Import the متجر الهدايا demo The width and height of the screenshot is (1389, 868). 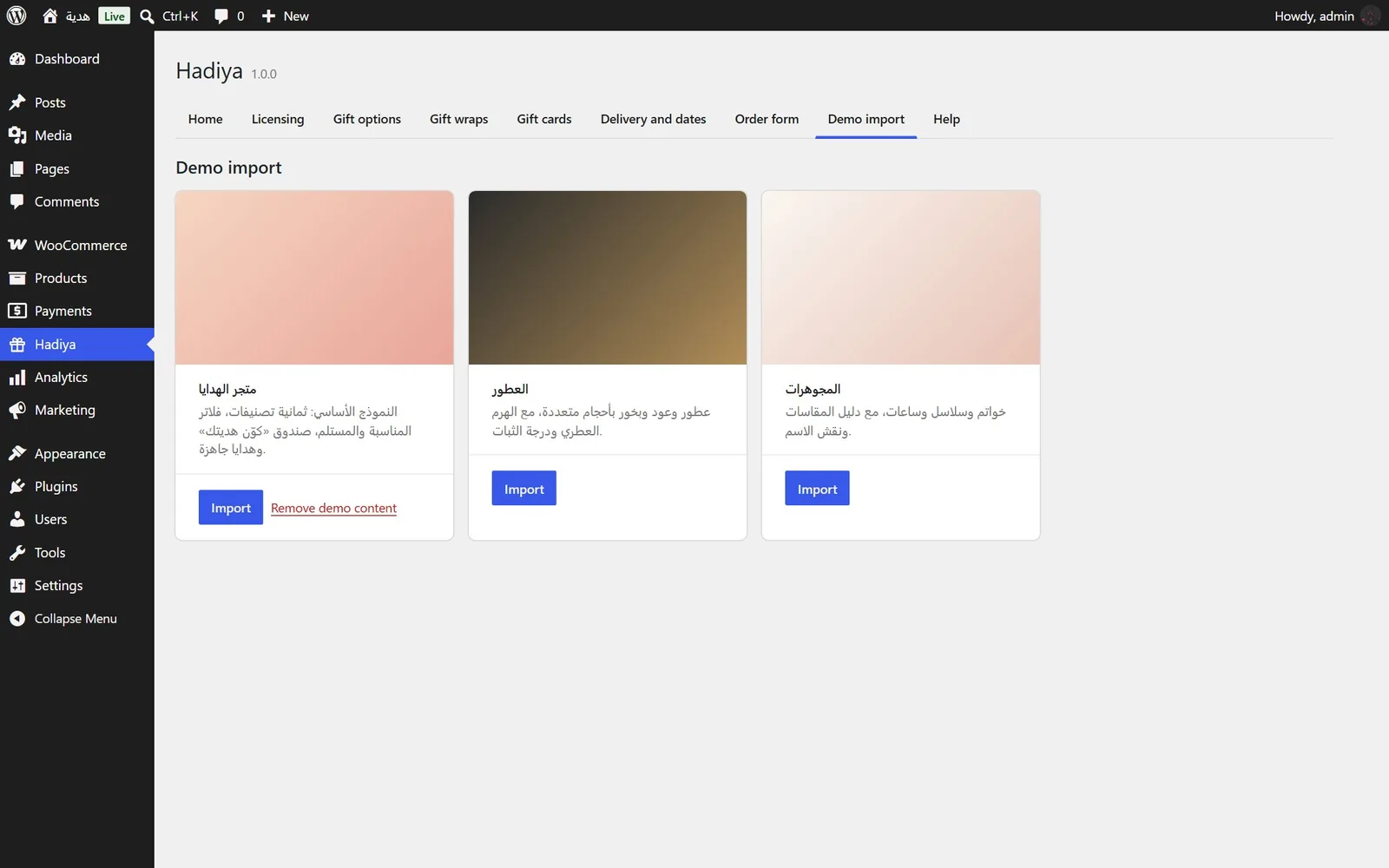[231, 508]
